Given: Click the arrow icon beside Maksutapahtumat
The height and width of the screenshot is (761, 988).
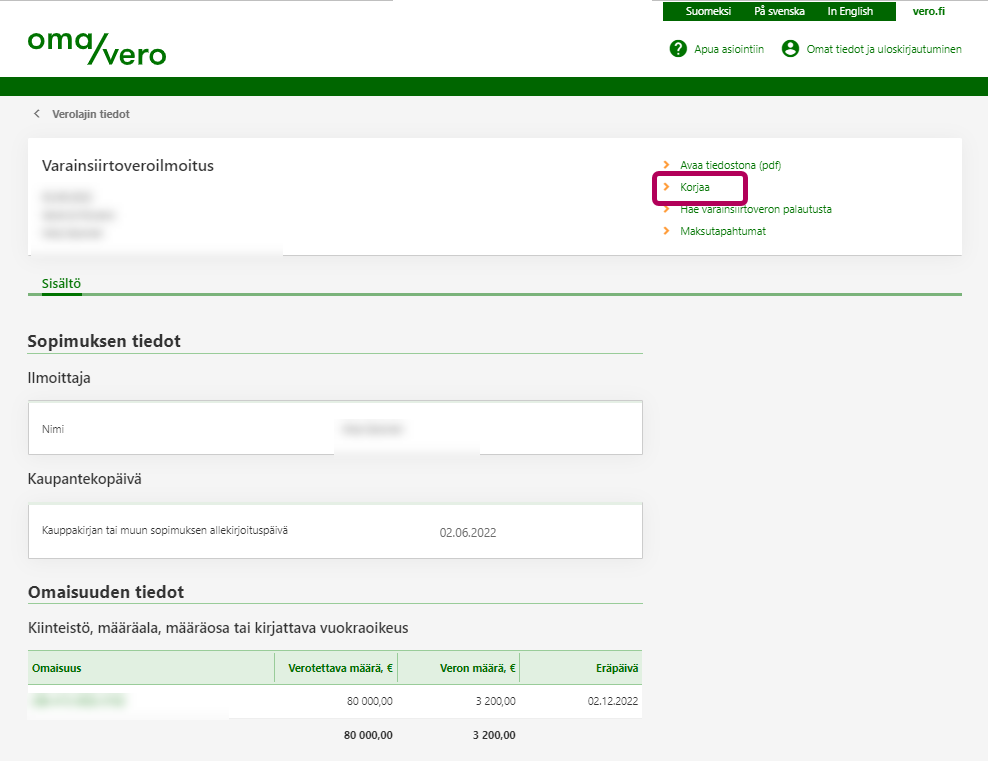Looking at the screenshot, I should pos(667,231).
